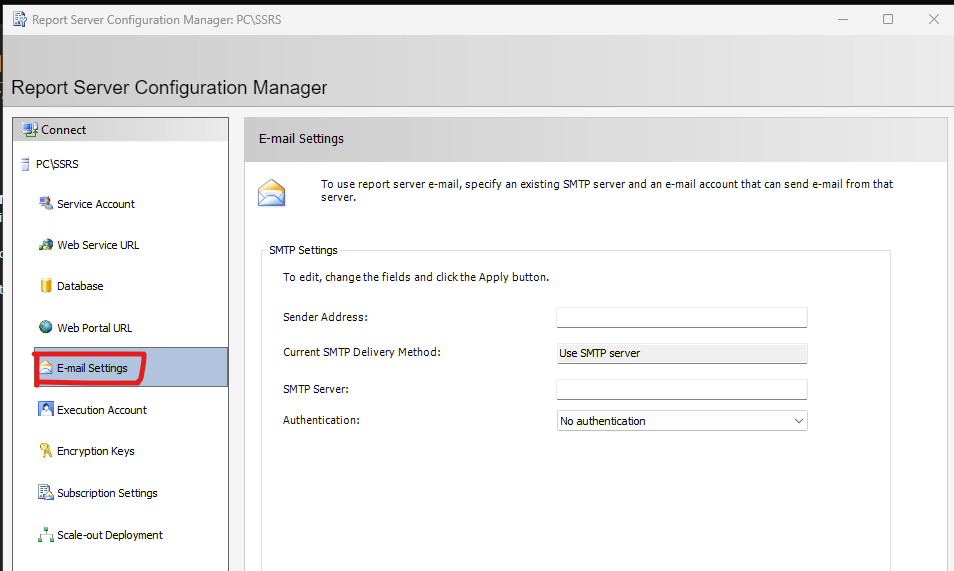Open the Subscription Settings page
Screen dimensions: 954x571
pyautogui.click(x=107, y=493)
